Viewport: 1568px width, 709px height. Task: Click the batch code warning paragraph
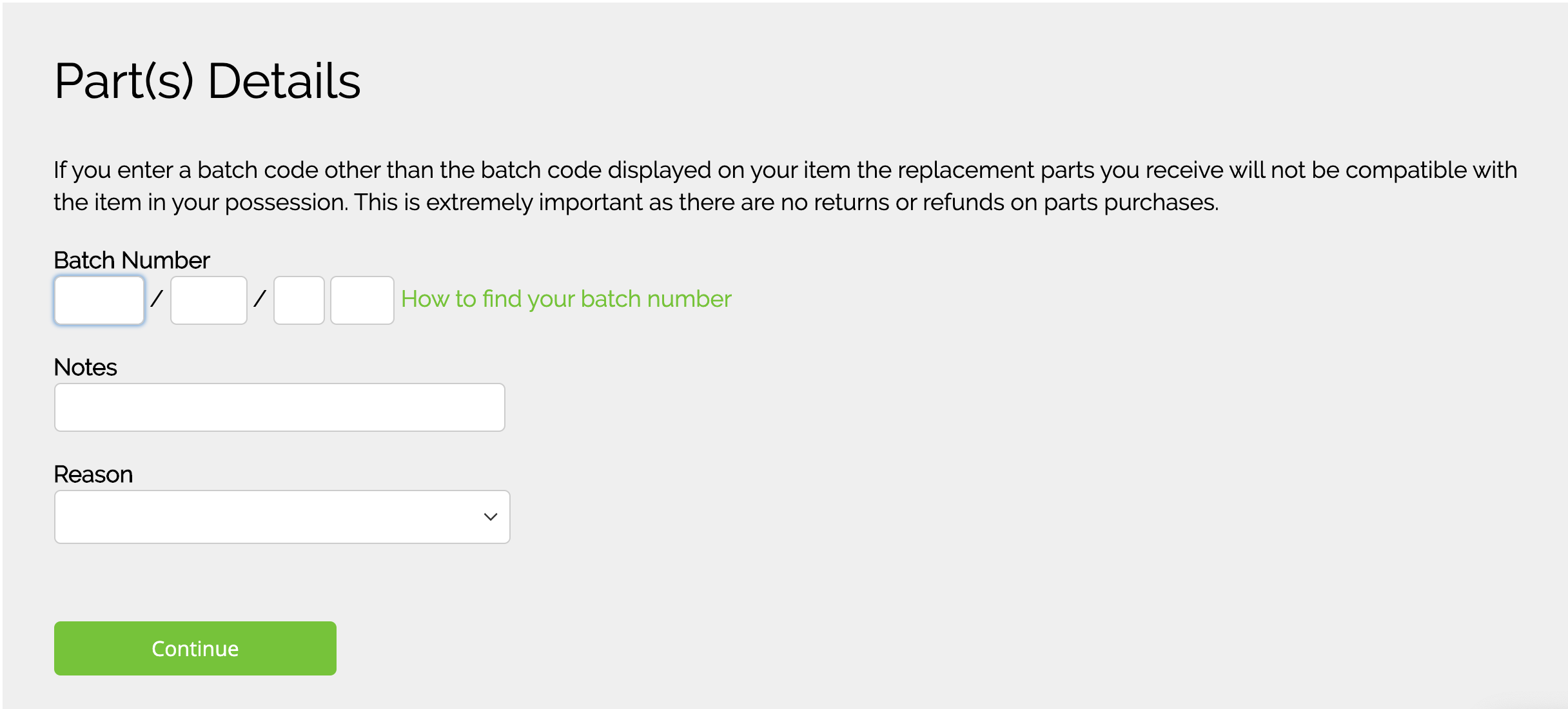pyautogui.click(x=784, y=170)
